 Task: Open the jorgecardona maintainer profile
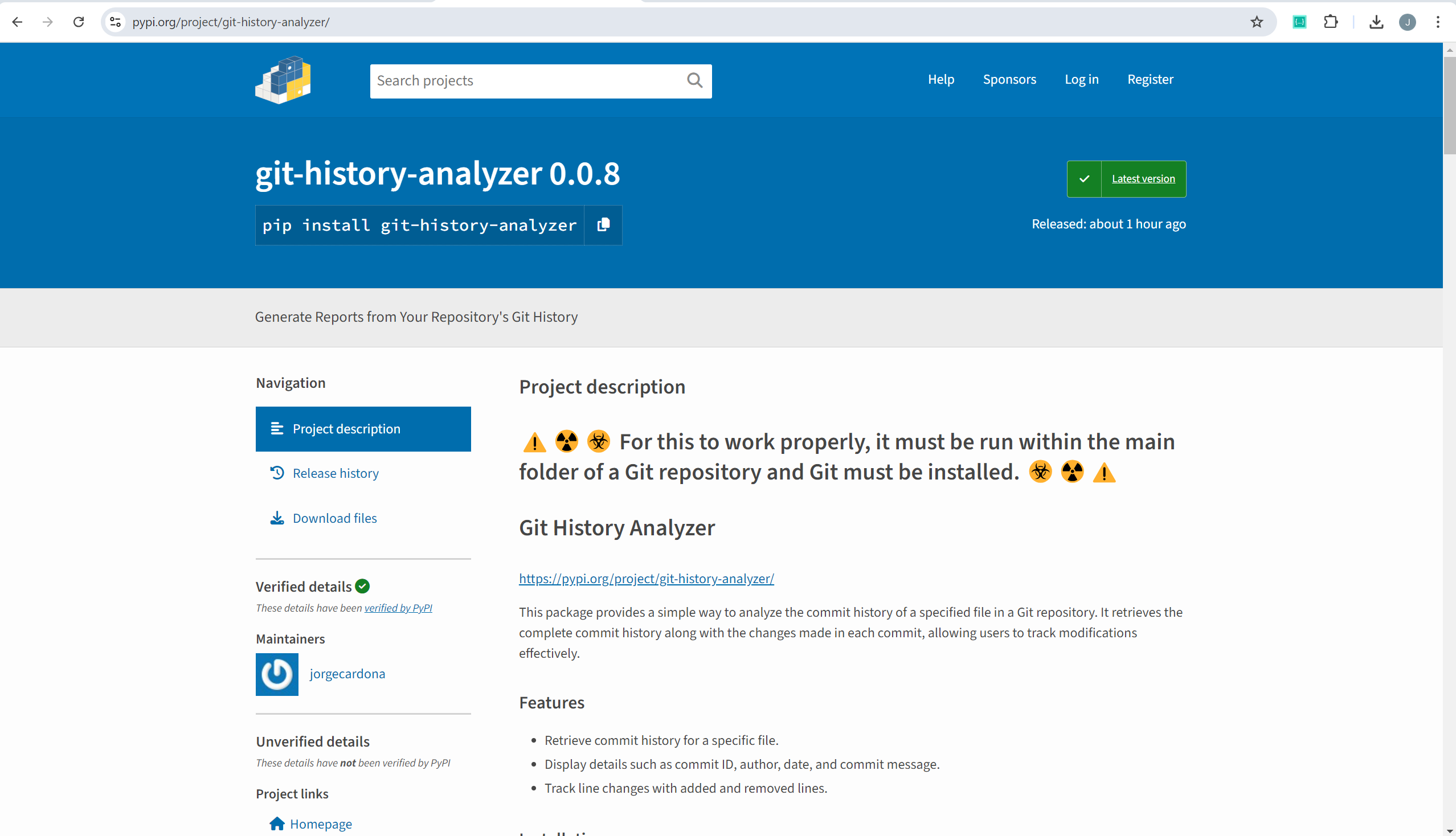[x=347, y=674]
